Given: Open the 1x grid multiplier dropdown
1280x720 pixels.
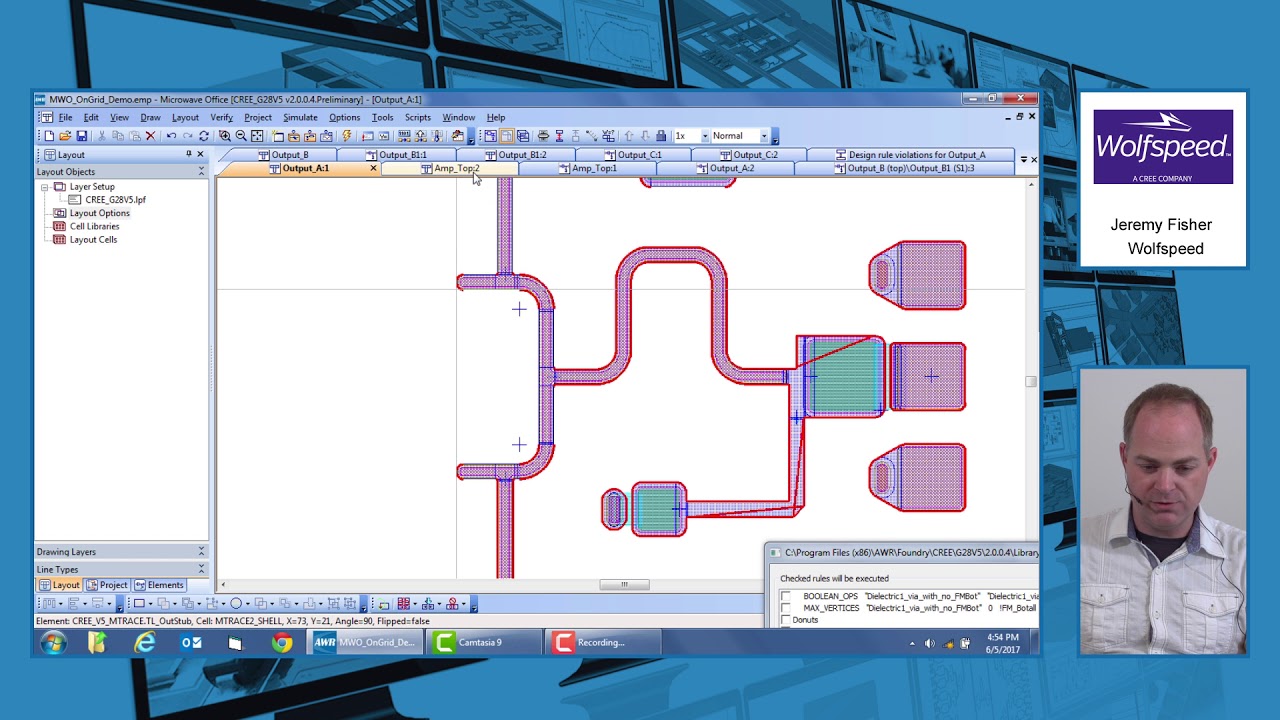Looking at the screenshot, I should pyautogui.click(x=704, y=136).
